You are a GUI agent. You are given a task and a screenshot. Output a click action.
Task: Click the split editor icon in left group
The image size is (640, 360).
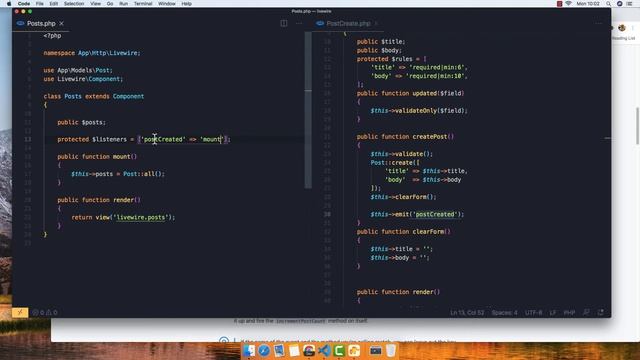pyautogui.click(x=284, y=24)
